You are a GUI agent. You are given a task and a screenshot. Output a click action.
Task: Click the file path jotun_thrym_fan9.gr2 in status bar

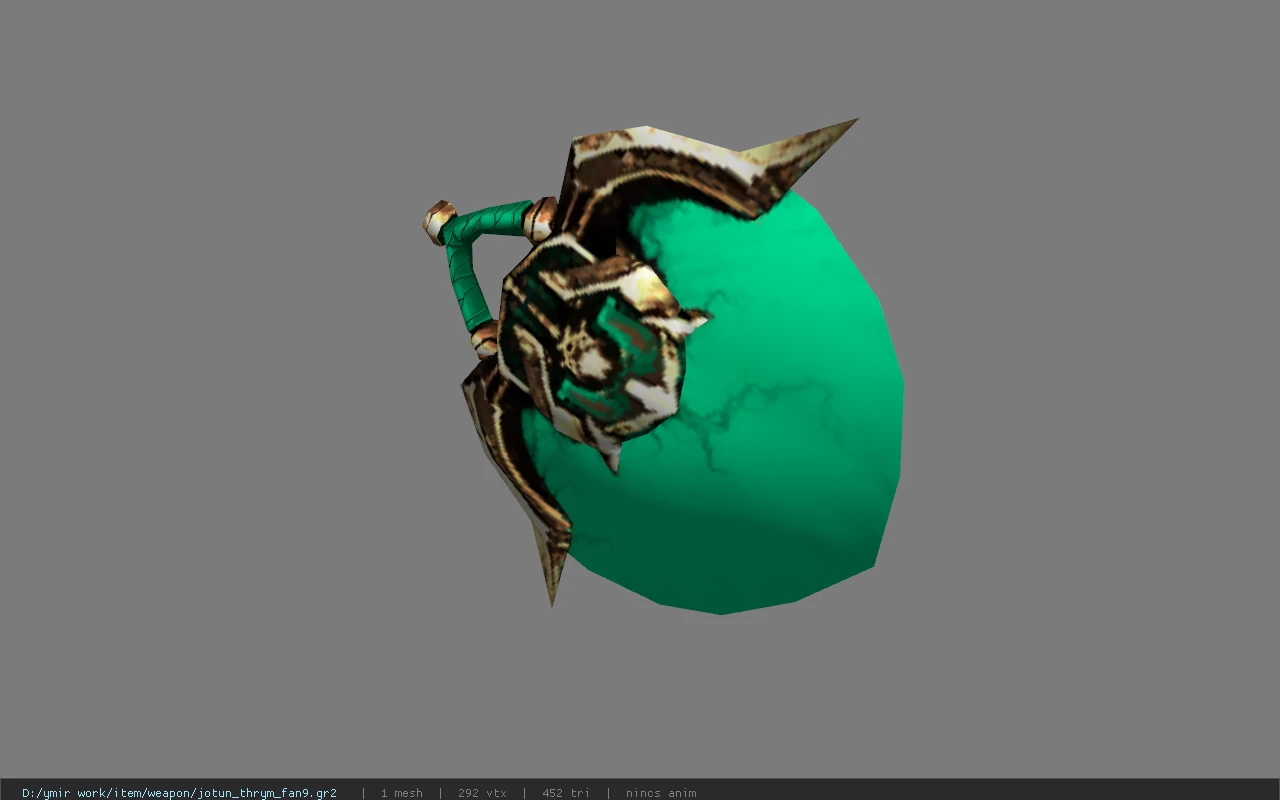(179, 793)
